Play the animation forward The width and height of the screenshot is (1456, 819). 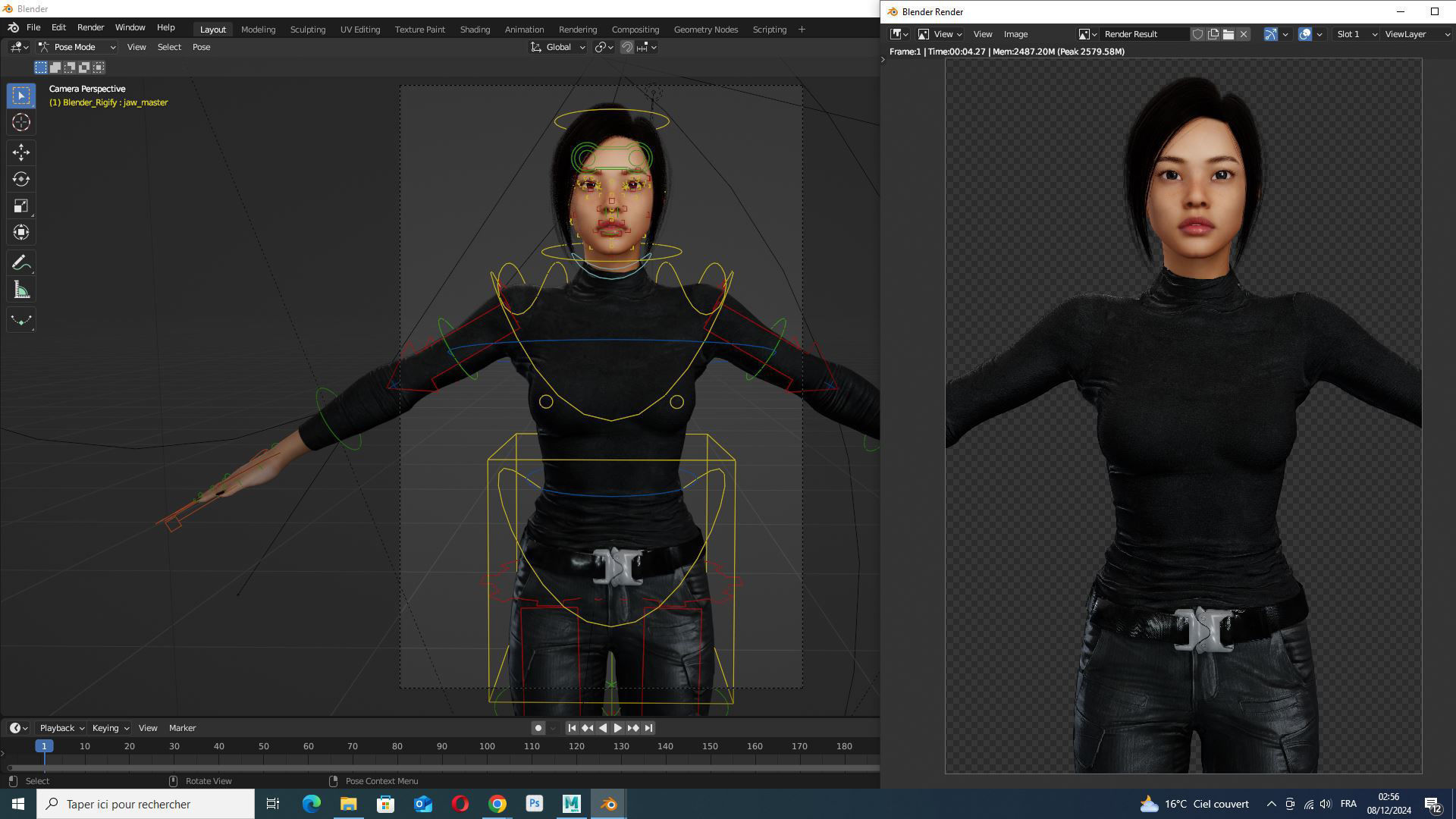pyautogui.click(x=617, y=728)
